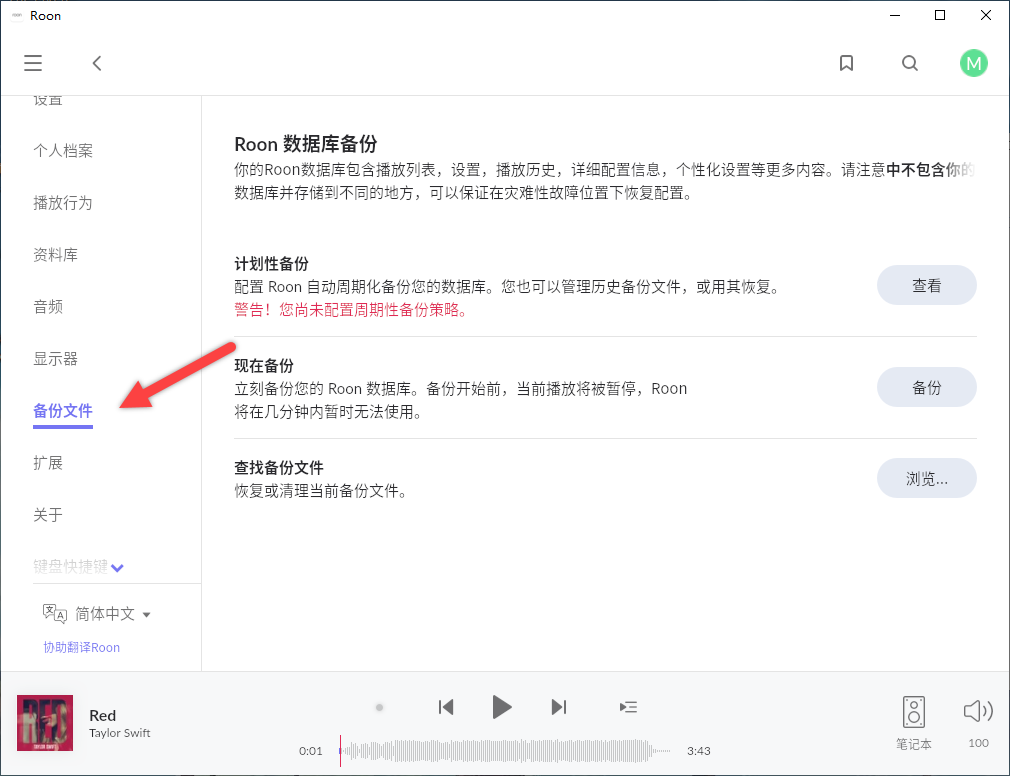The image size is (1010, 776).
Task: Seek within the track waveform
Action: click(x=506, y=751)
